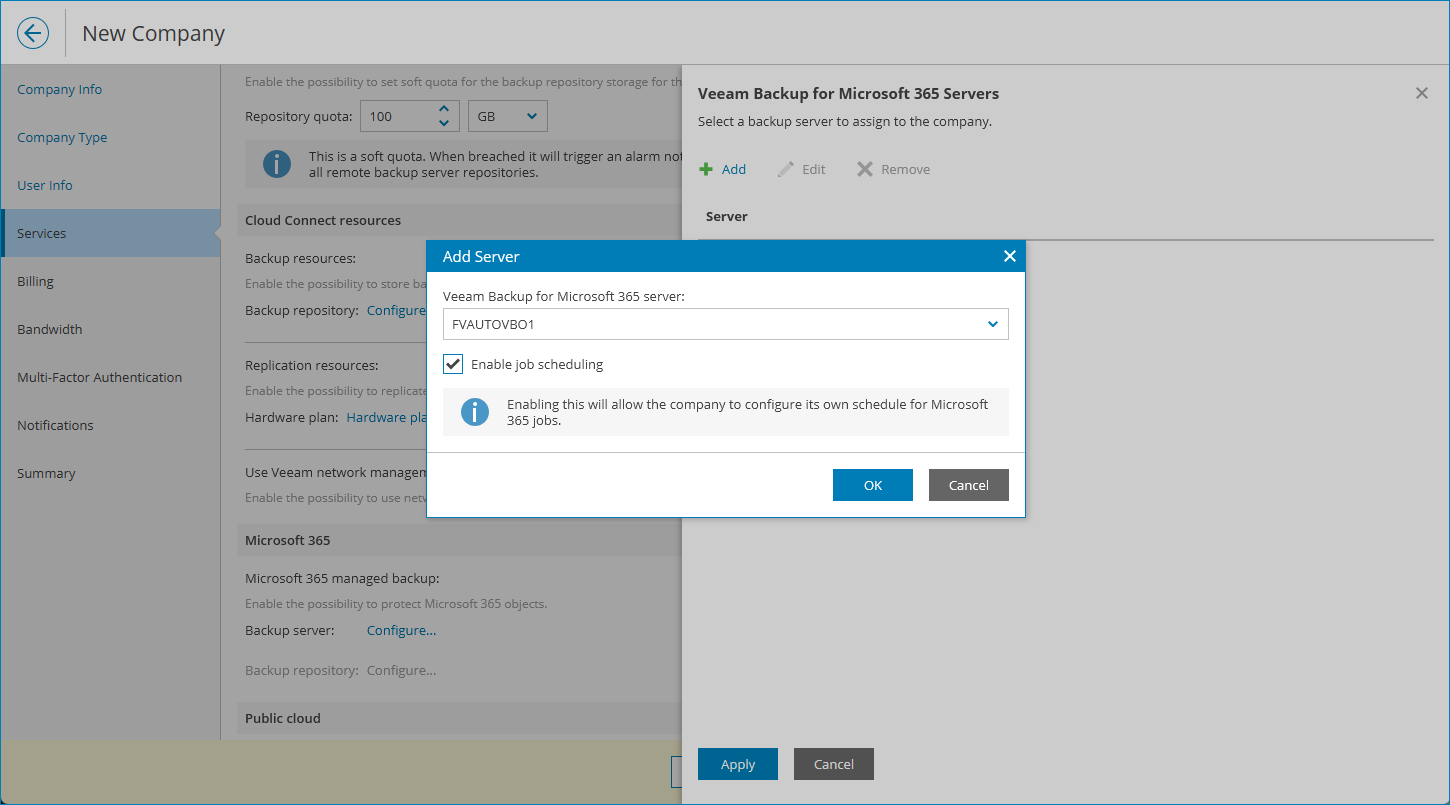Jump to the Summary step
Image resolution: width=1450 pixels, height=805 pixels.
[x=46, y=473]
